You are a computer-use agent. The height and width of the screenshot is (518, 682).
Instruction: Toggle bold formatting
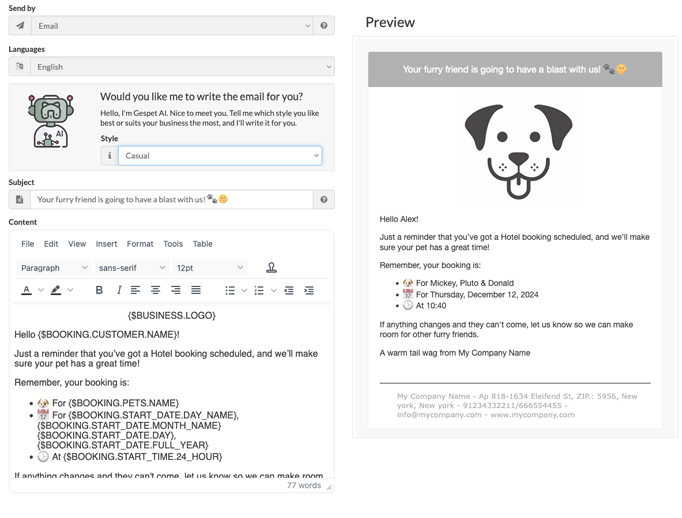(99, 290)
